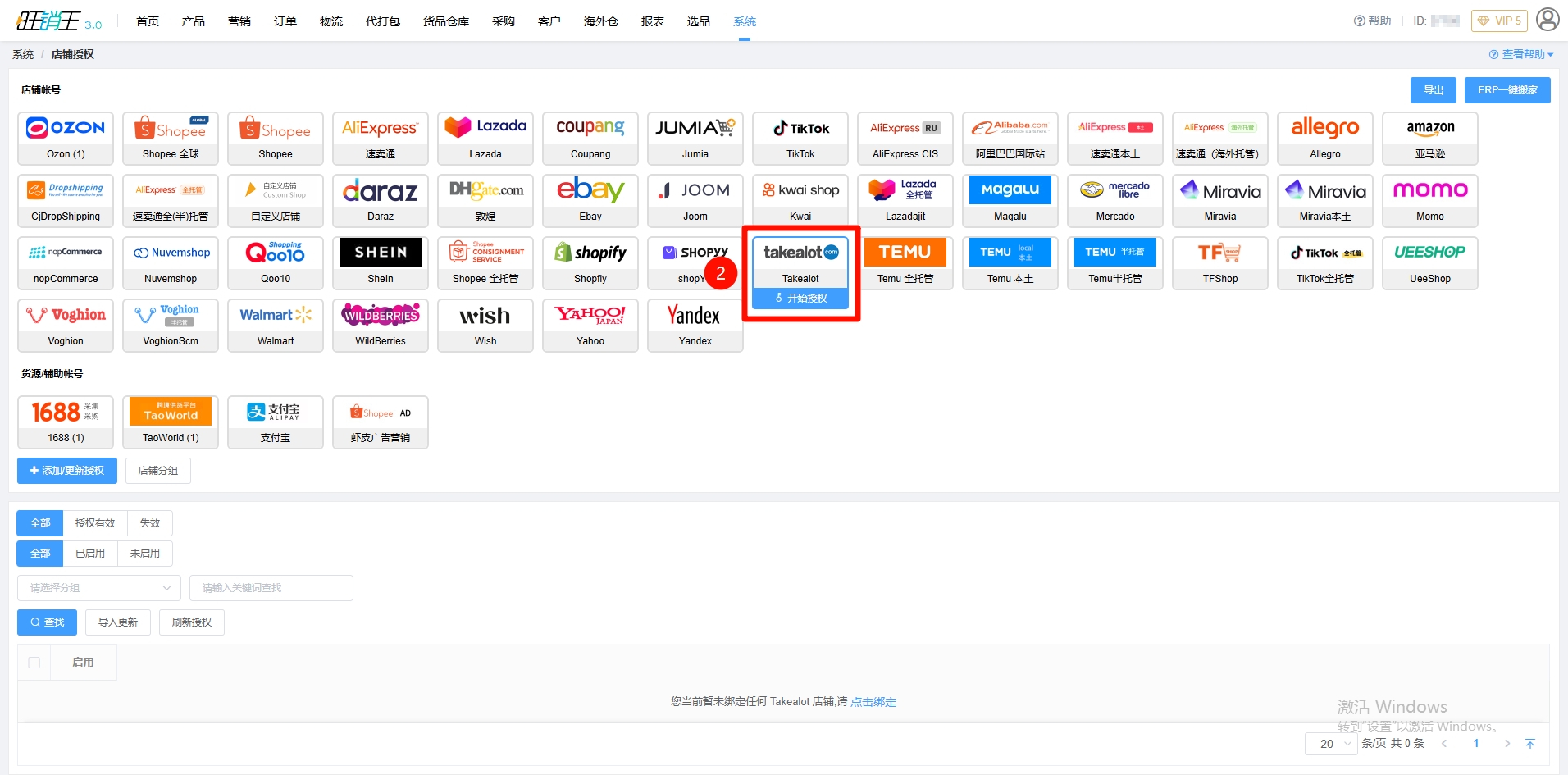Viewport: 1568px width, 775px height.
Task: Click 开始授权 under Takealot
Action: tap(800, 298)
